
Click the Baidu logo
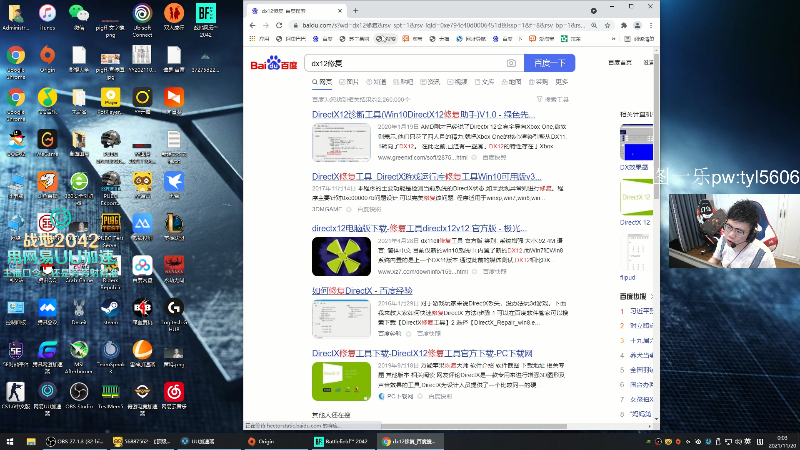[x=273, y=63]
